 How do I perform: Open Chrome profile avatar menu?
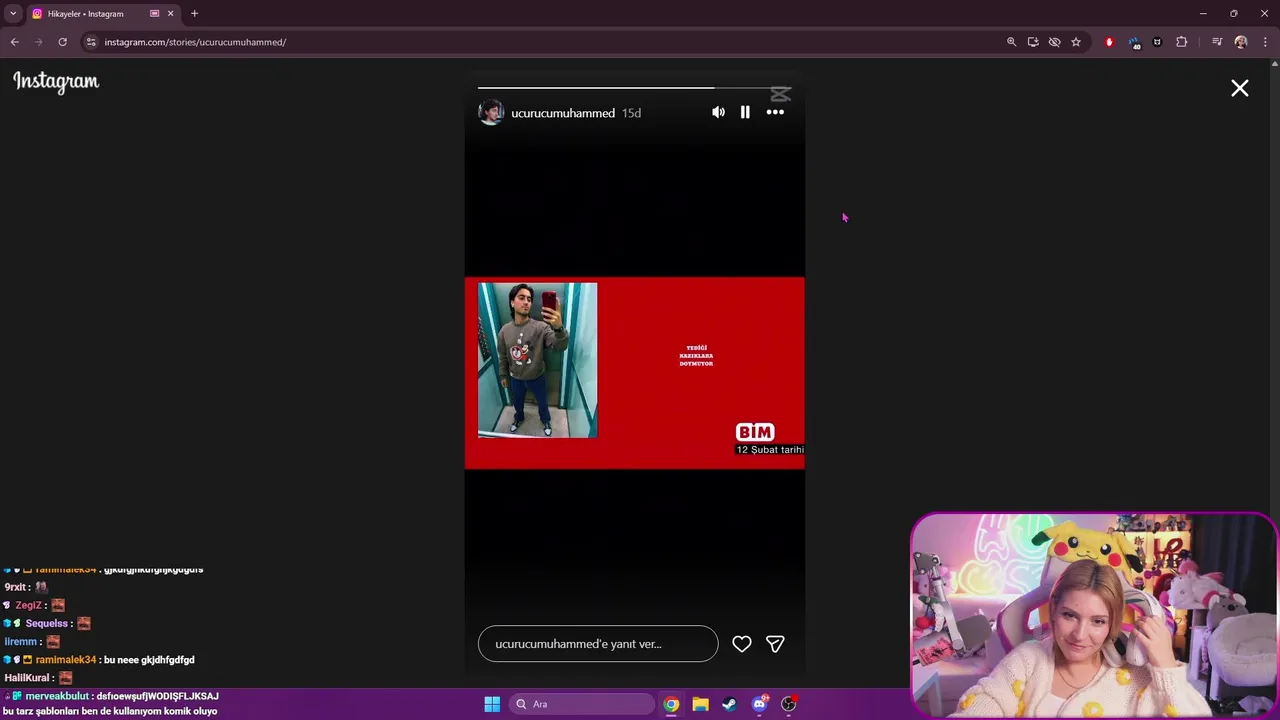point(1241,42)
